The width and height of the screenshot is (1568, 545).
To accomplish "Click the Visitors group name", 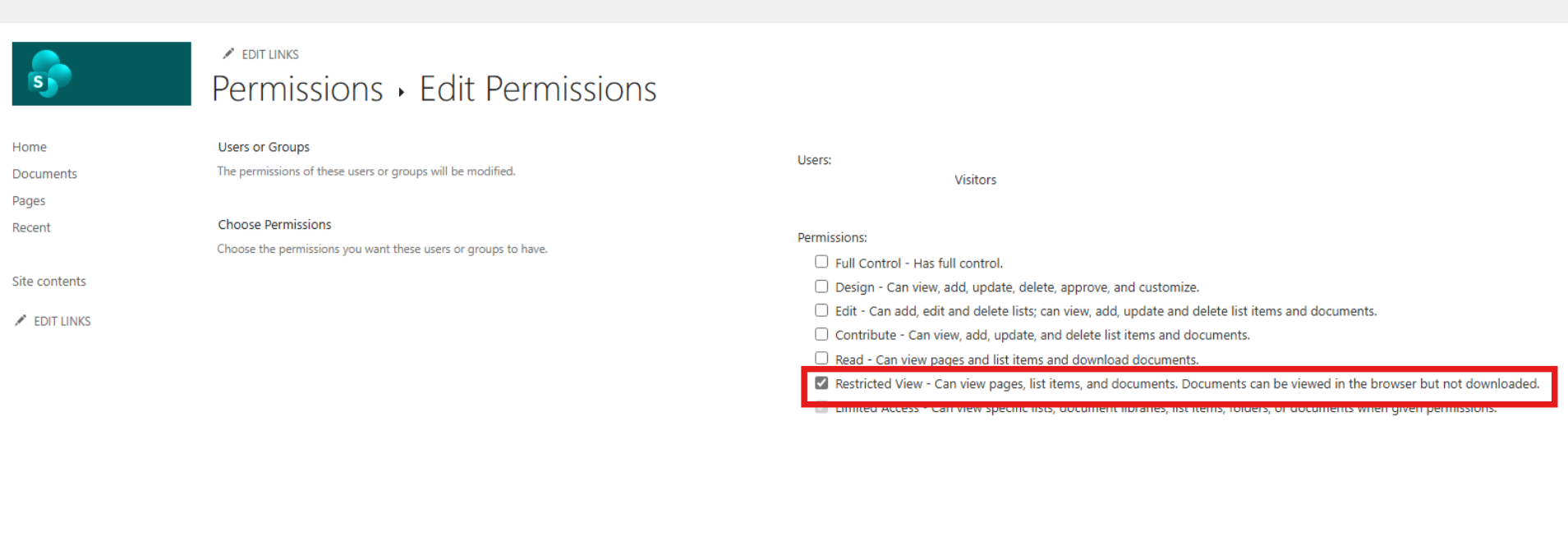I will (x=975, y=180).
